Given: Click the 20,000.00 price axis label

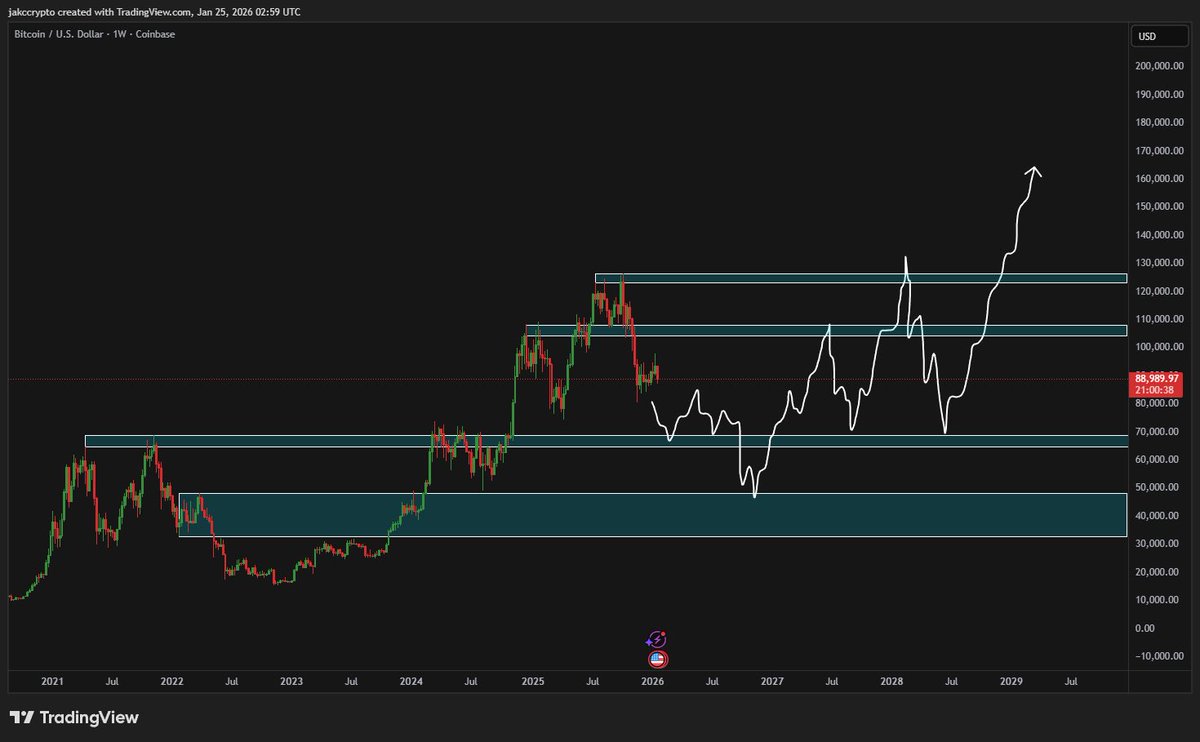Looking at the screenshot, I should click(1159, 572).
